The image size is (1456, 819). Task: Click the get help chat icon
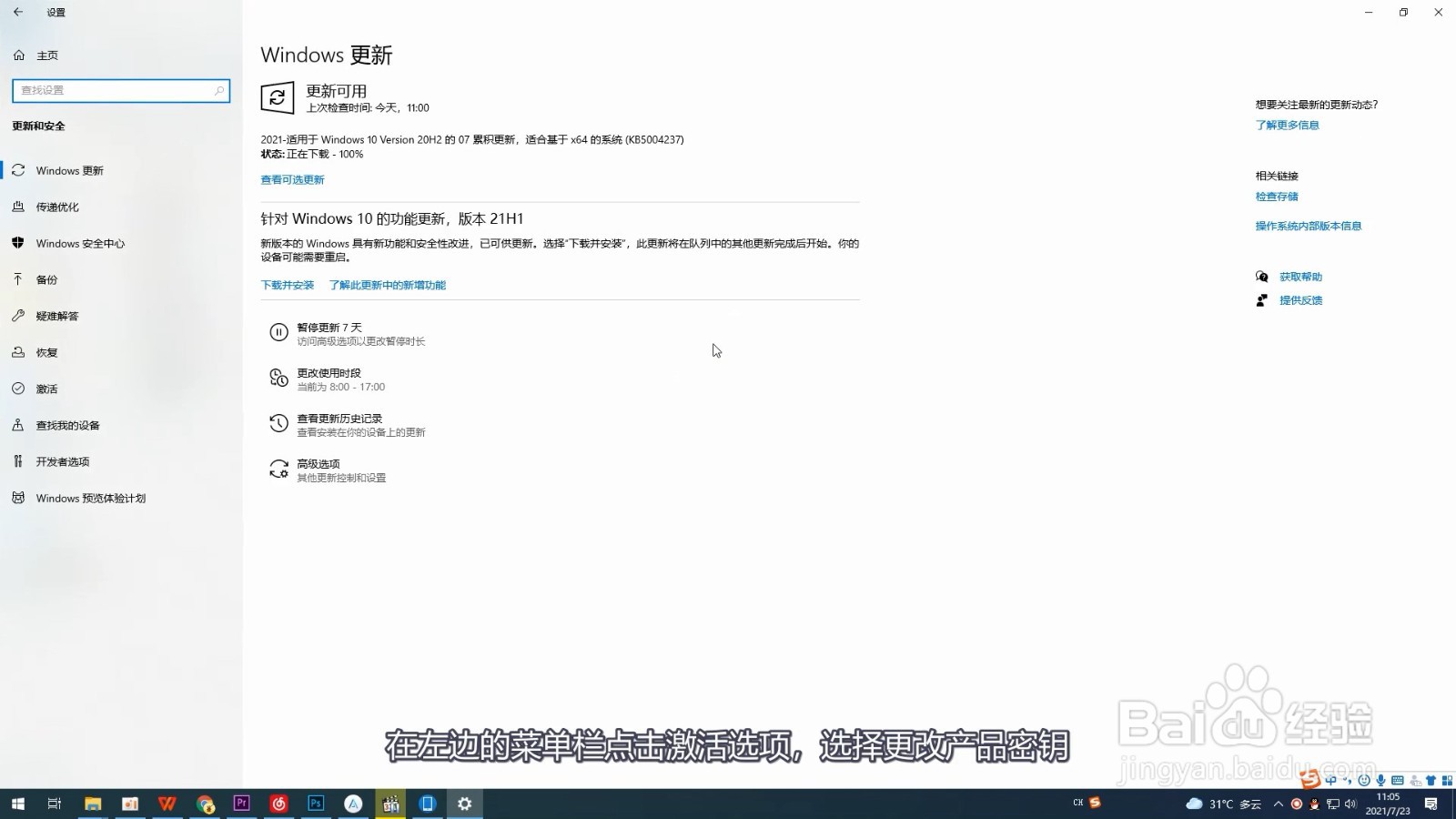point(1262,277)
